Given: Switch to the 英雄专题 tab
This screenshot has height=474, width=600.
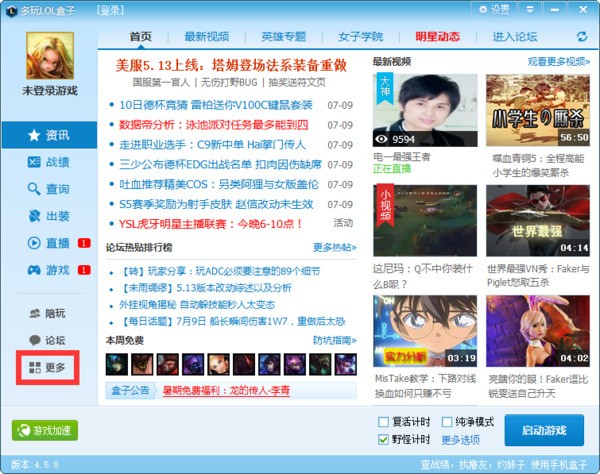Looking at the screenshot, I should (285, 37).
